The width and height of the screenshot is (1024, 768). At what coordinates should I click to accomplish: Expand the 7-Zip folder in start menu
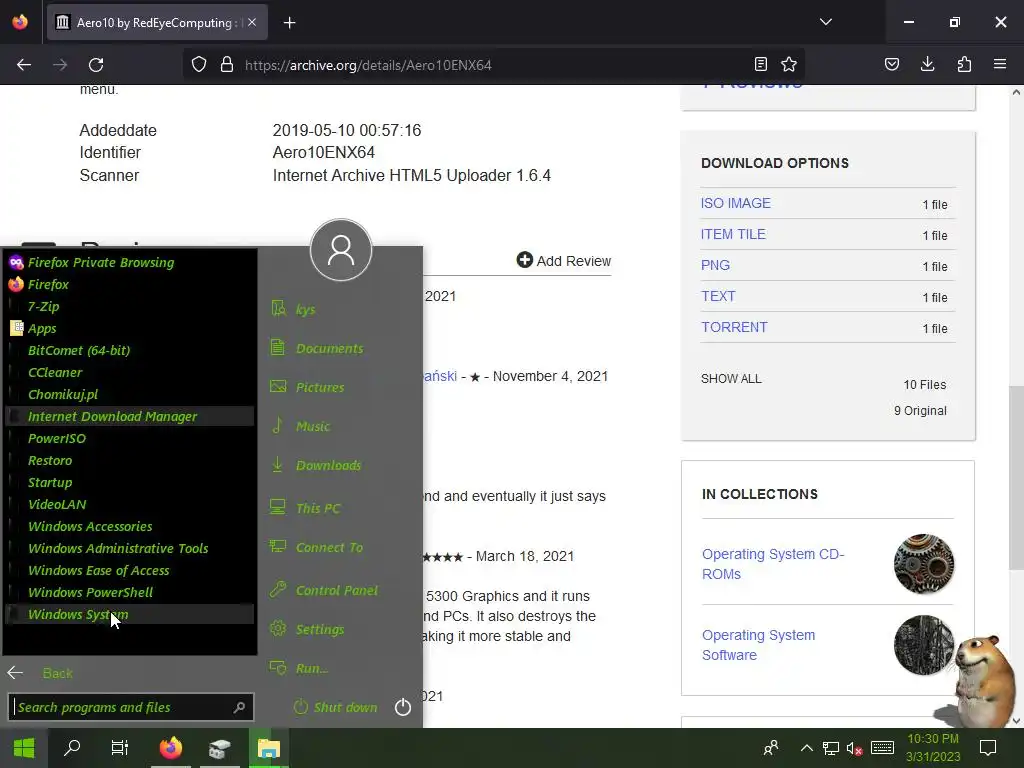click(129, 306)
